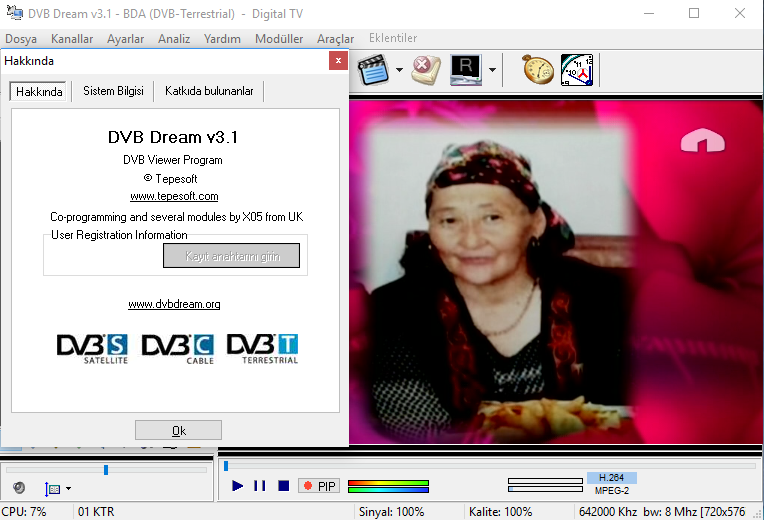This screenshot has height=520, width=764.
Task: Open the clock scheduler icon in toolbar
Action: click(577, 70)
